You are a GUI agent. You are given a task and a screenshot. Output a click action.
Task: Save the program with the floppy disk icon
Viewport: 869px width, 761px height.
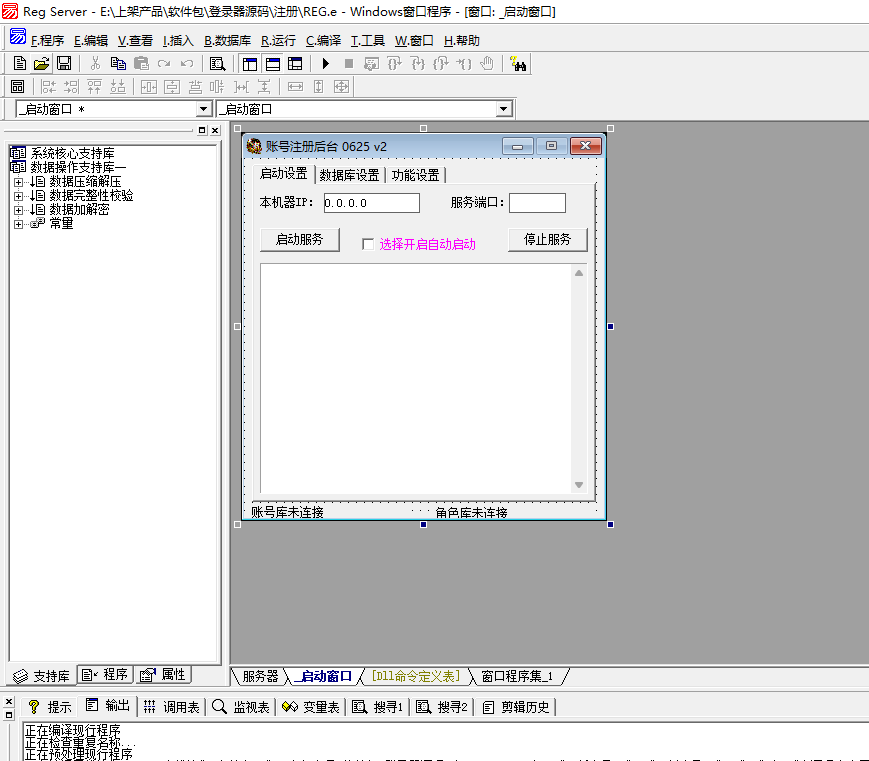click(63, 64)
